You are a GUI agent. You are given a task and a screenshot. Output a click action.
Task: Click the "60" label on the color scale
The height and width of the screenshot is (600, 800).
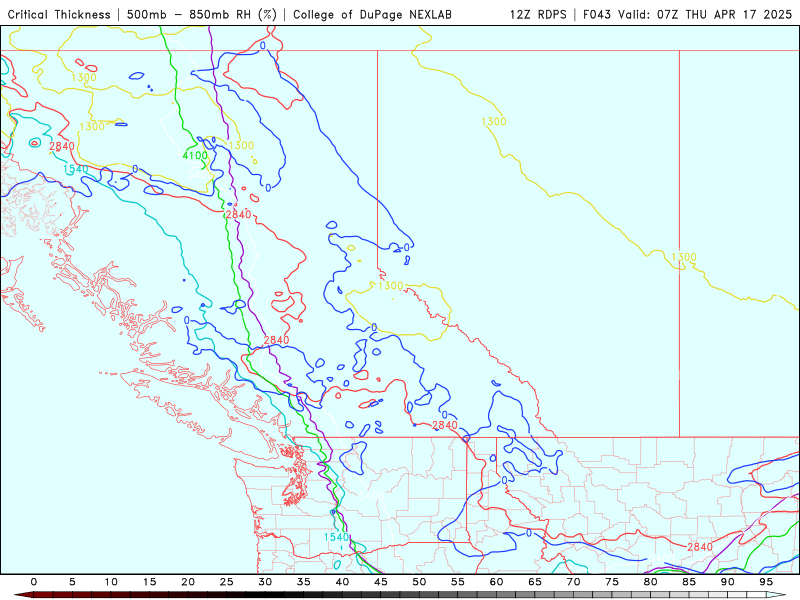496,582
